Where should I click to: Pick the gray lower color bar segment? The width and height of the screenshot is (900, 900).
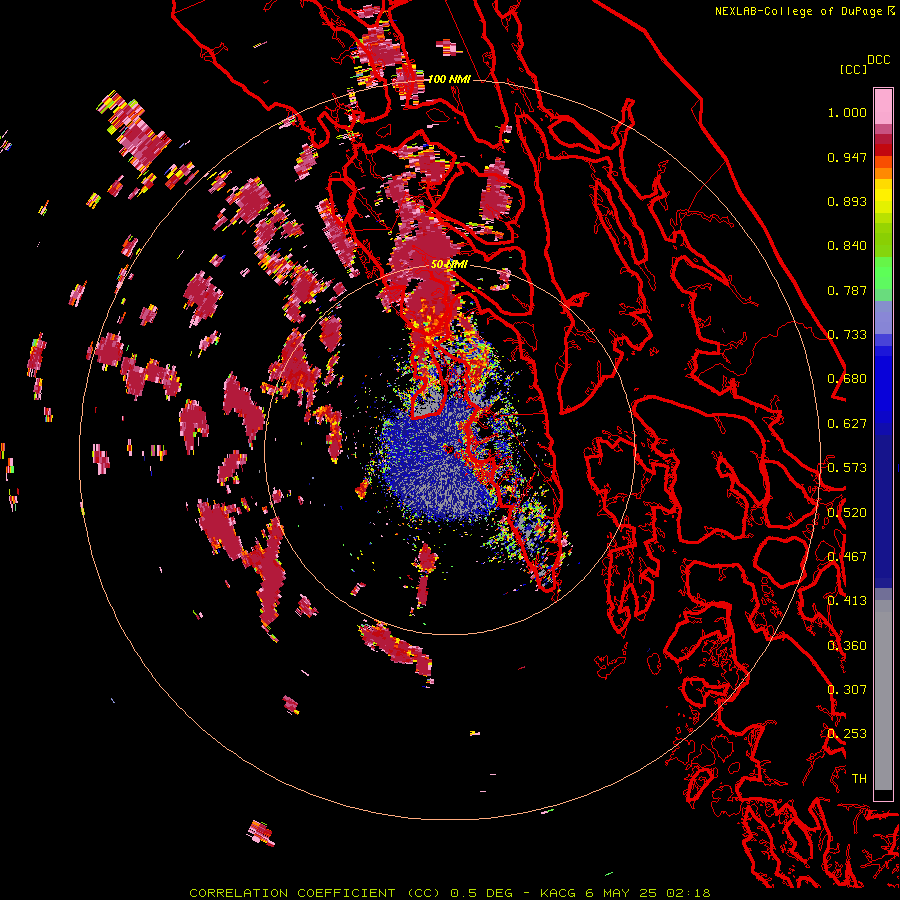click(x=883, y=695)
